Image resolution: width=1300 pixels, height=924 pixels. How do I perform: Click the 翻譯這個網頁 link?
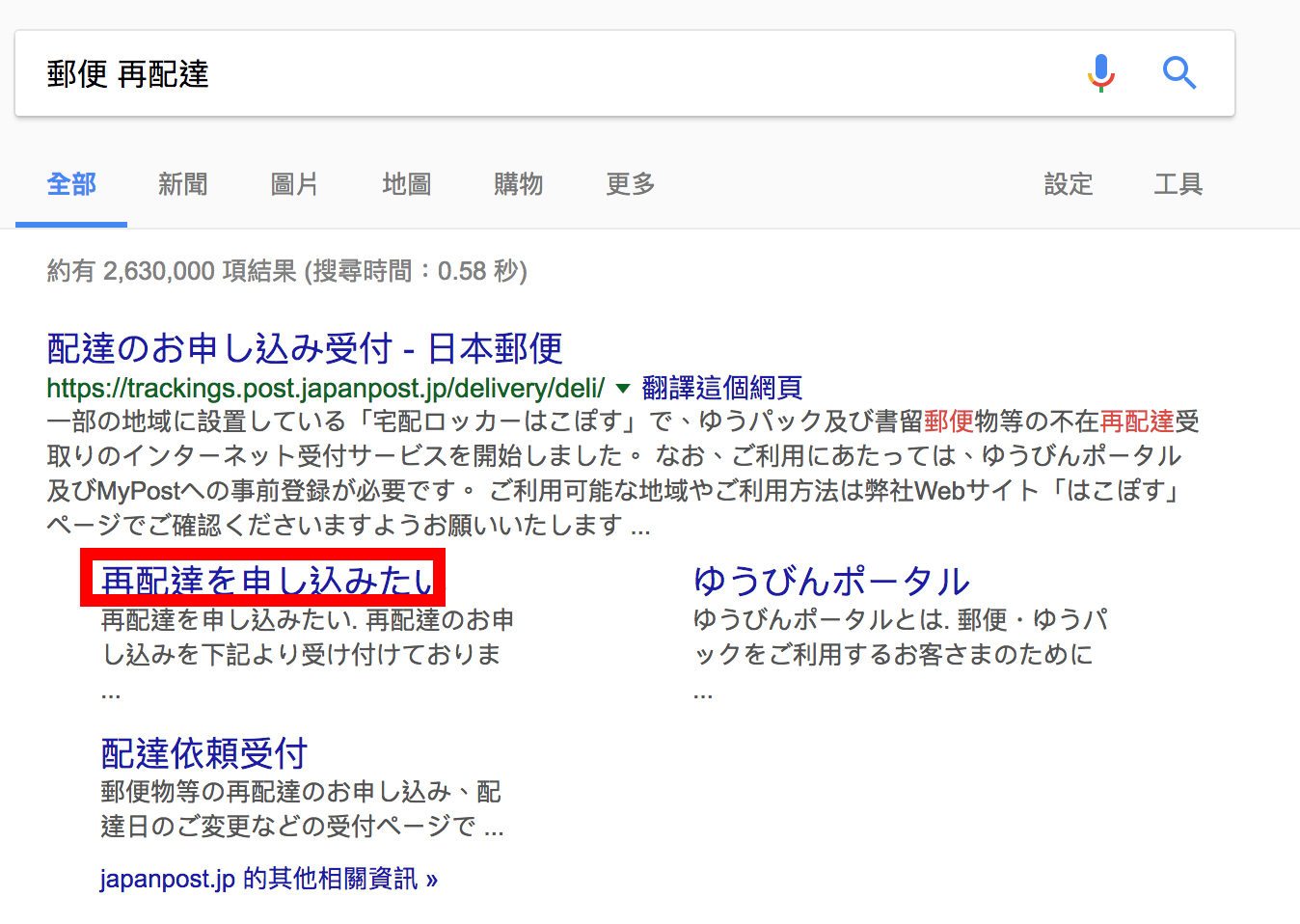pyautogui.click(x=722, y=389)
